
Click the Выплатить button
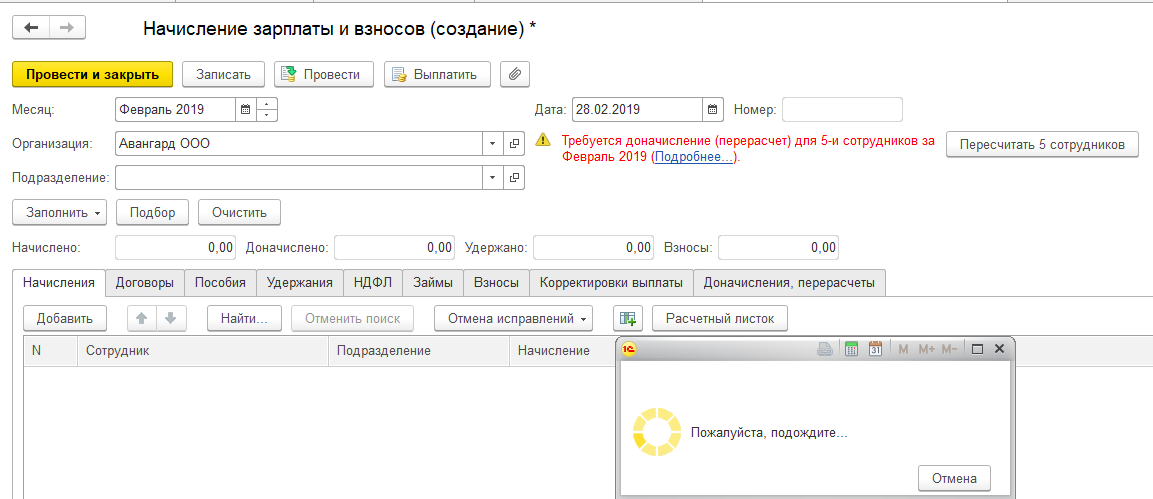(438, 74)
